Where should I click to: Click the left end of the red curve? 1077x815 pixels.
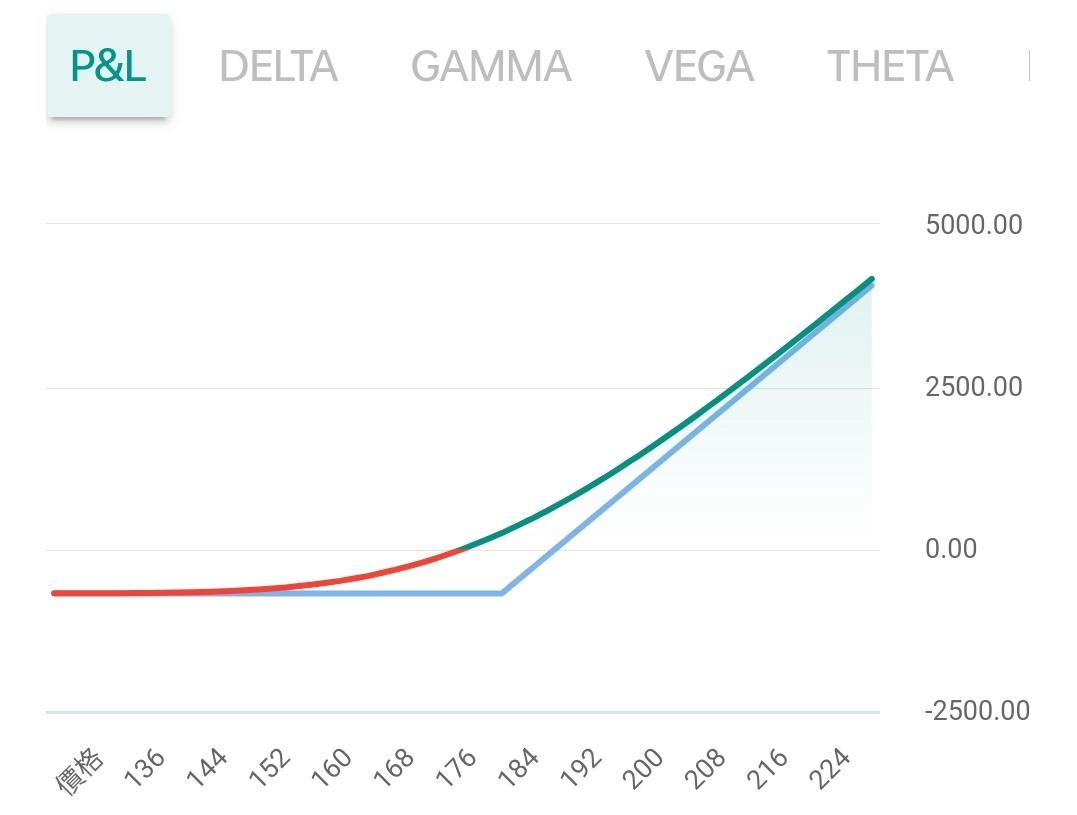pos(54,593)
